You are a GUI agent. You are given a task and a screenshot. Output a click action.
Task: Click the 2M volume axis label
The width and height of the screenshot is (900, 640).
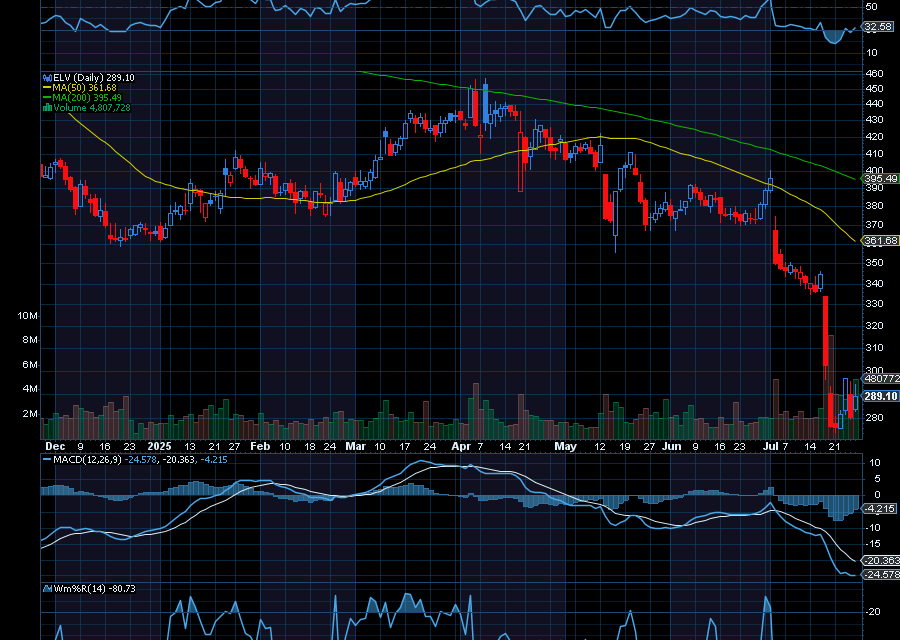point(30,414)
